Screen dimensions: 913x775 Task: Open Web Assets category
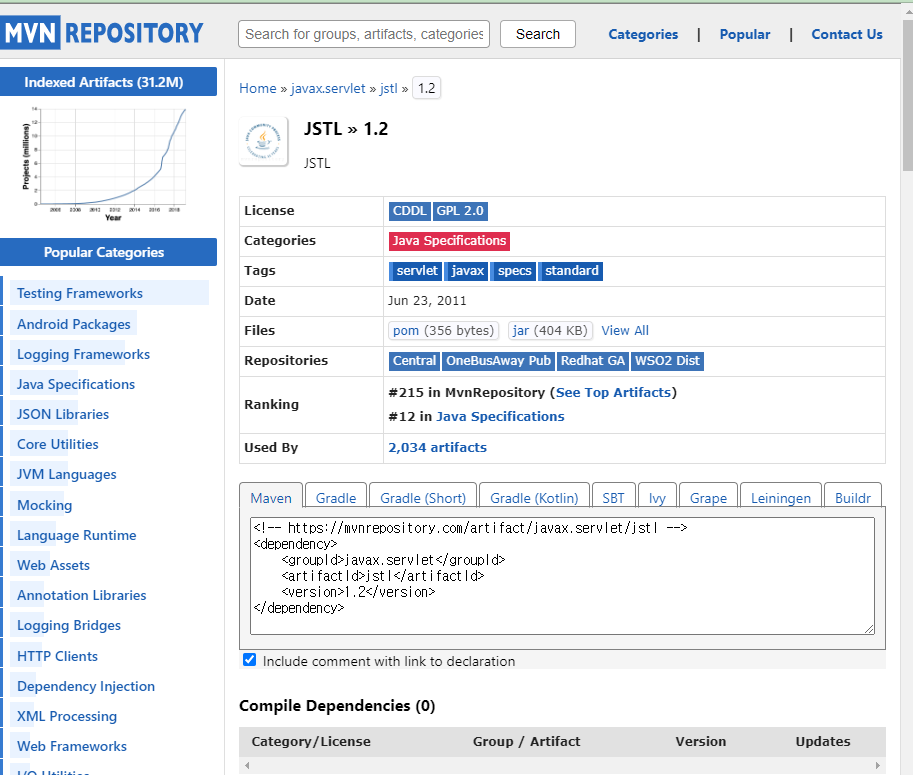pos(53,565)
